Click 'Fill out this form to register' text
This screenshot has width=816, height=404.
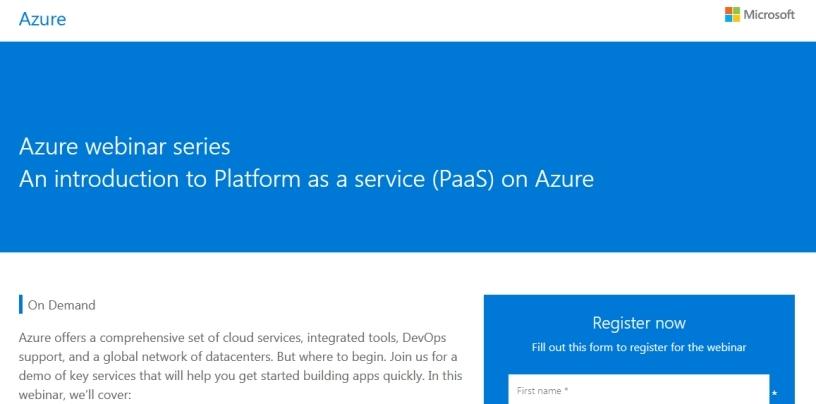coord(639,348)
